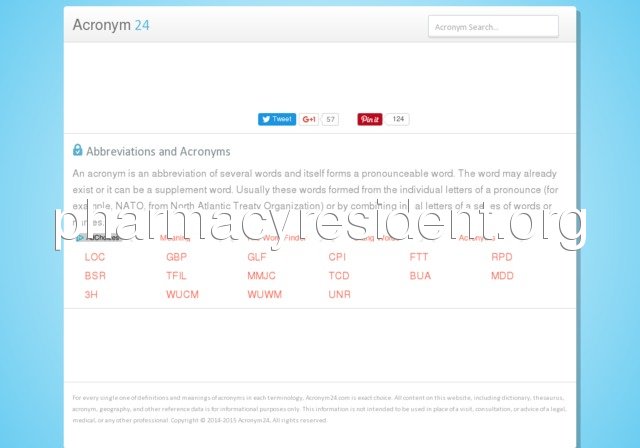Pin the page with the Pin it button
This screenshot has height=448, width=640.
pos(370,119)
